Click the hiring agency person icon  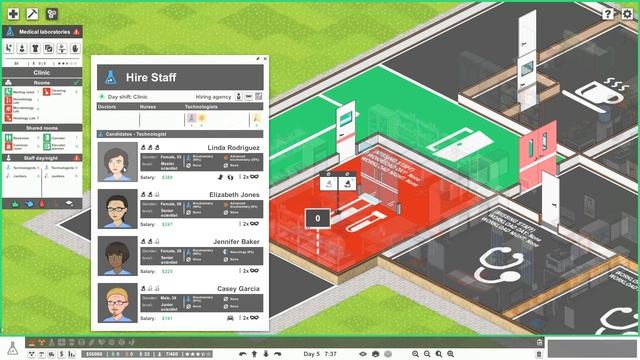click(x=239, y=97)
